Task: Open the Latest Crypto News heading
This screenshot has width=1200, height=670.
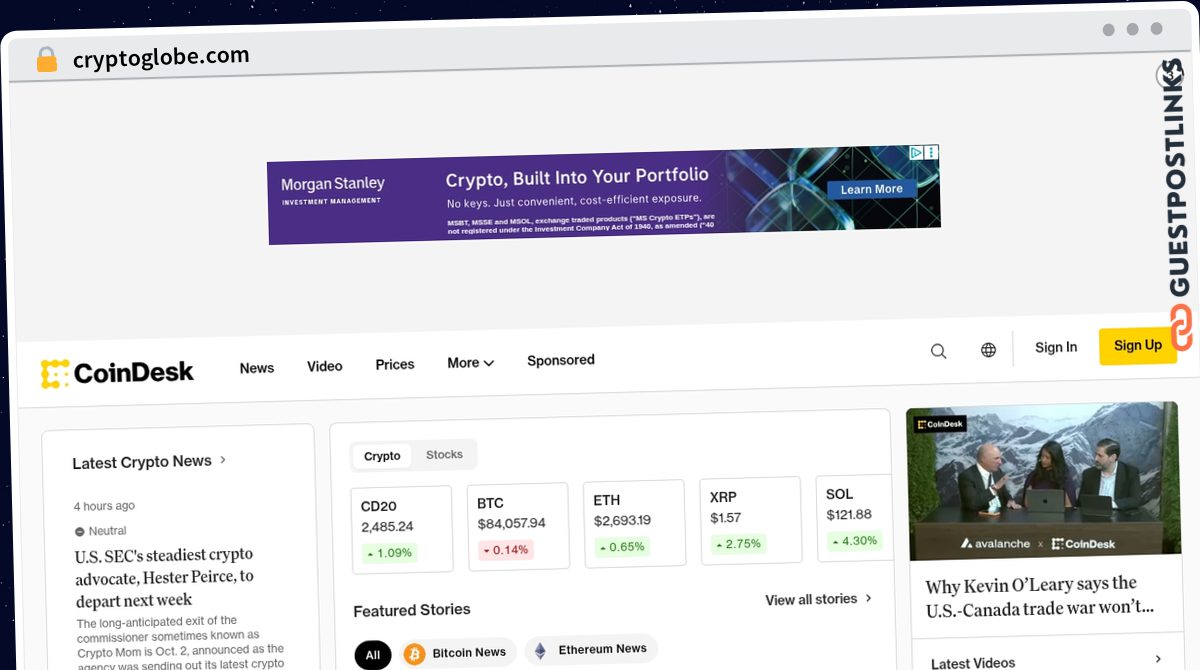Action: coord(142,462)
